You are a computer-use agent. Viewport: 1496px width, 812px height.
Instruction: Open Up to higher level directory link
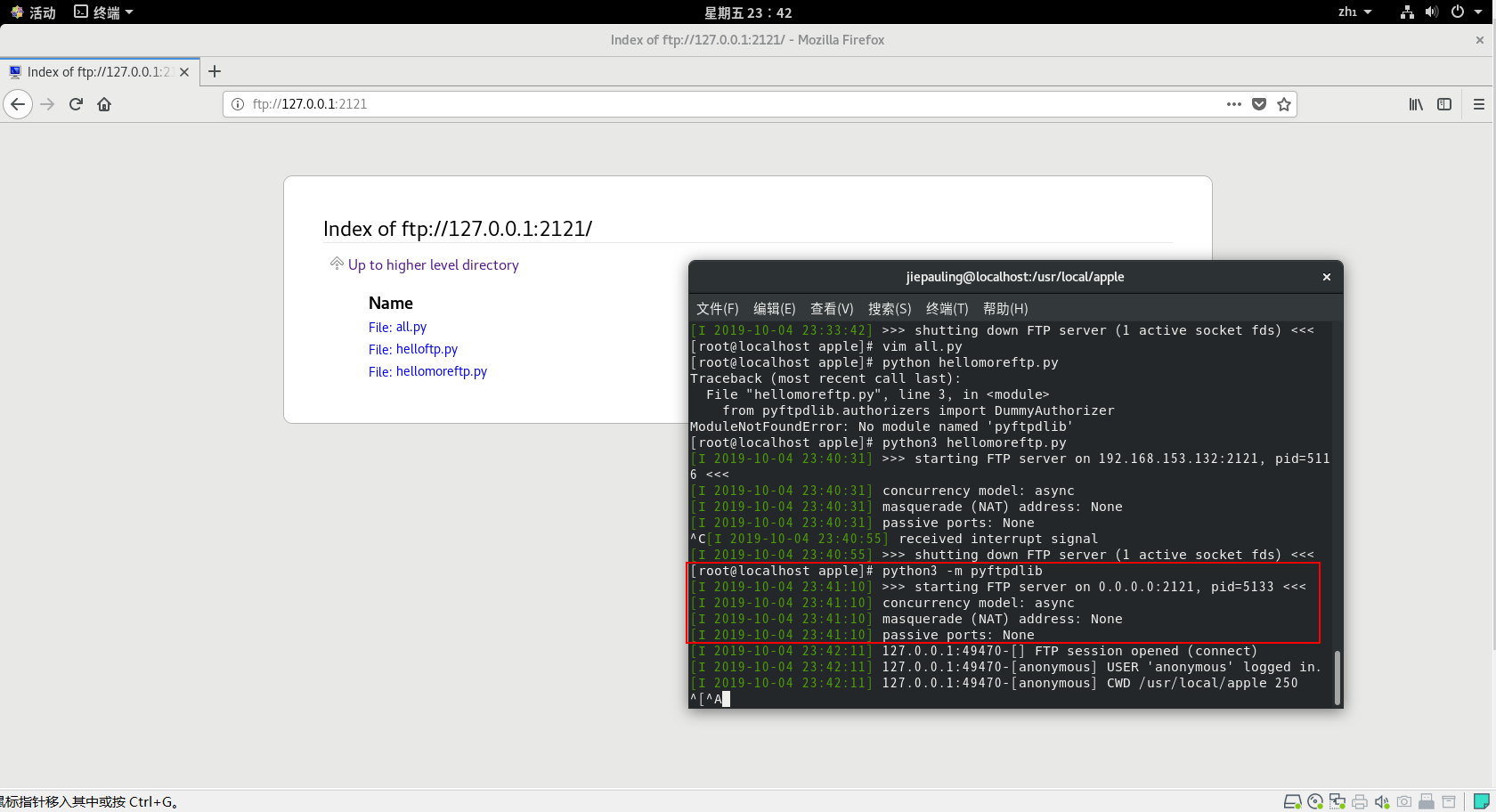click(433, 265)
